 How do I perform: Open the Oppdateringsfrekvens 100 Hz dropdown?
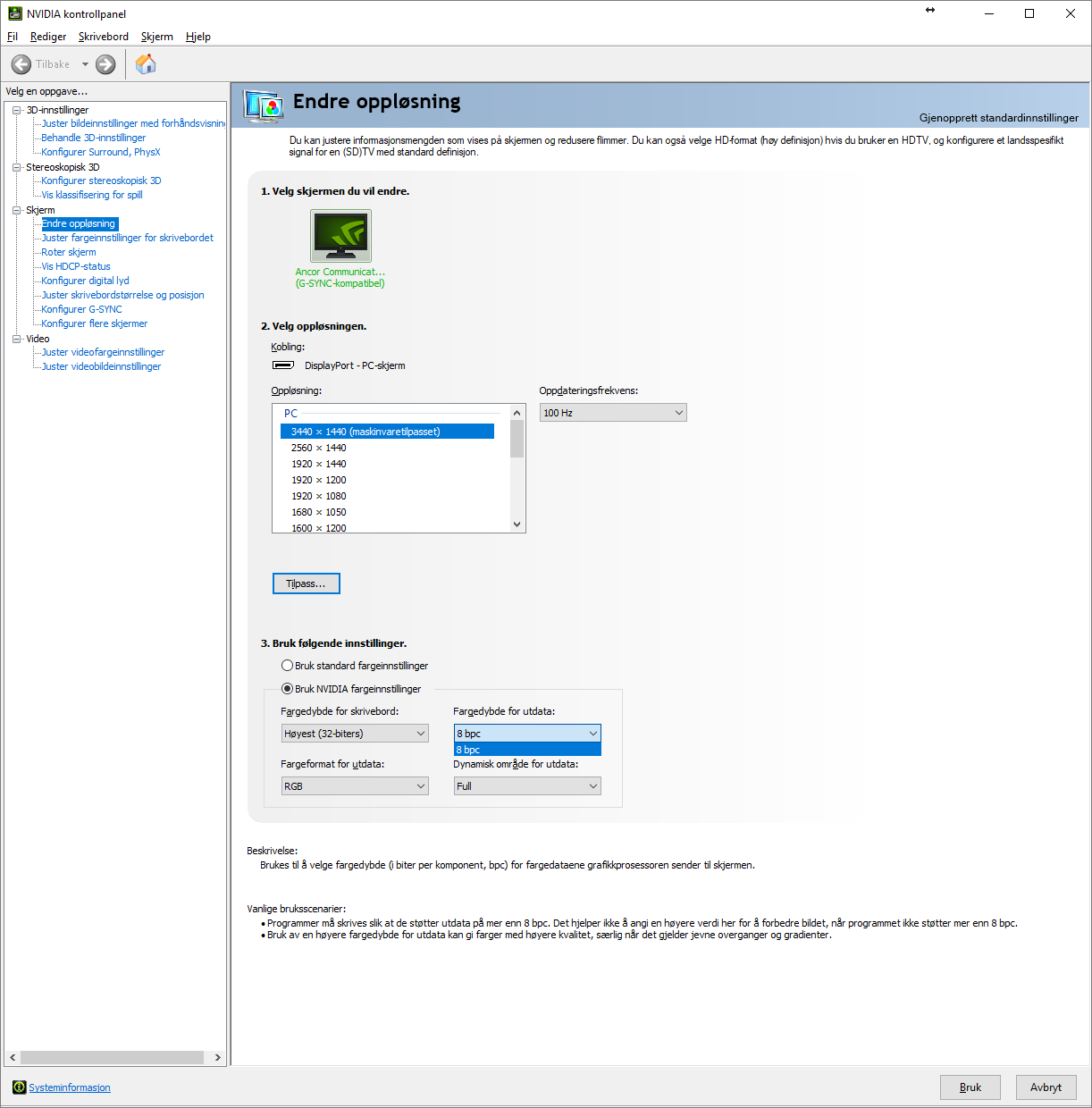(613, 413)
